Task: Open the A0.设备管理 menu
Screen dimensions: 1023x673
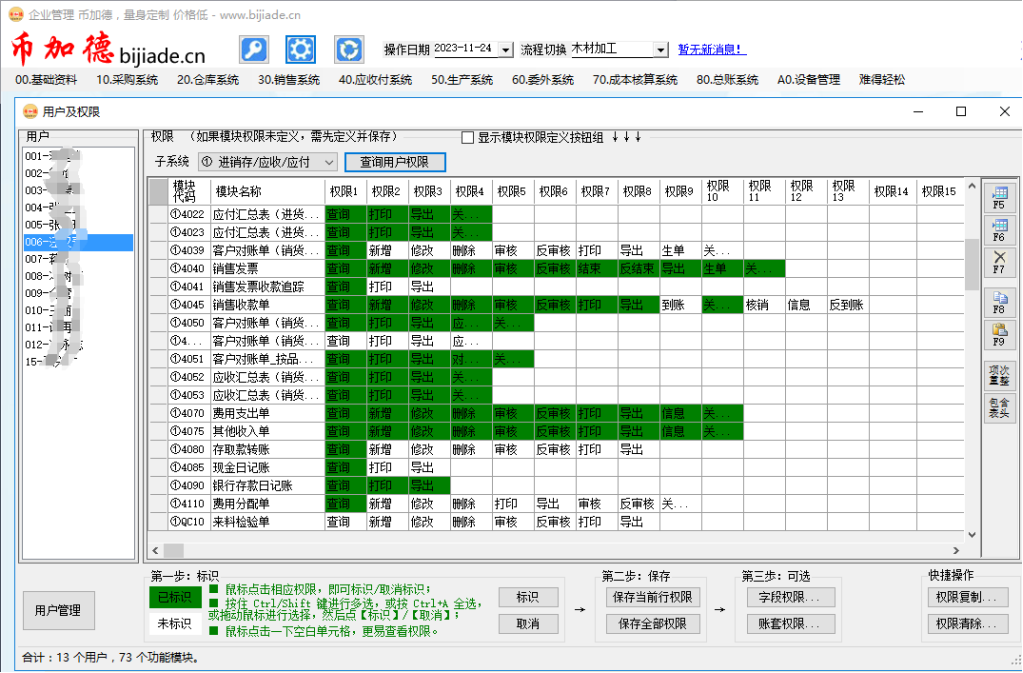Action: [808, 80]
